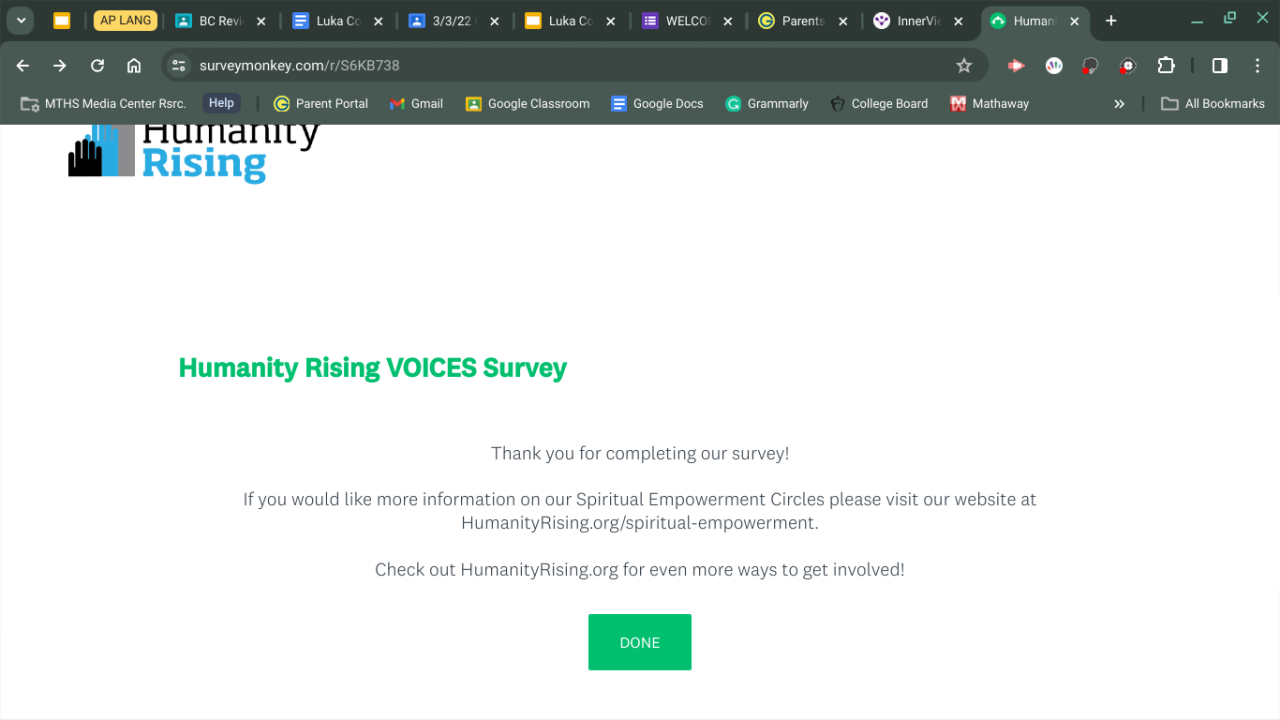Open the Extensions puzzle icon
Image resolution: width=1280 pixels, height=720 pixels.
pos(1166,66)
